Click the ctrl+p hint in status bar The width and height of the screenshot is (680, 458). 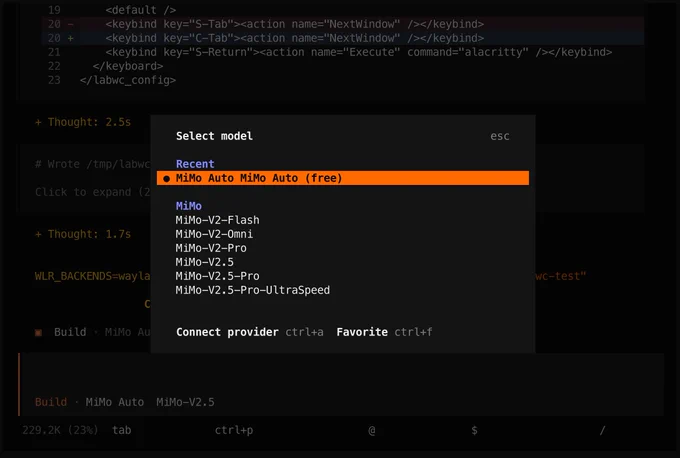(234, 430)
